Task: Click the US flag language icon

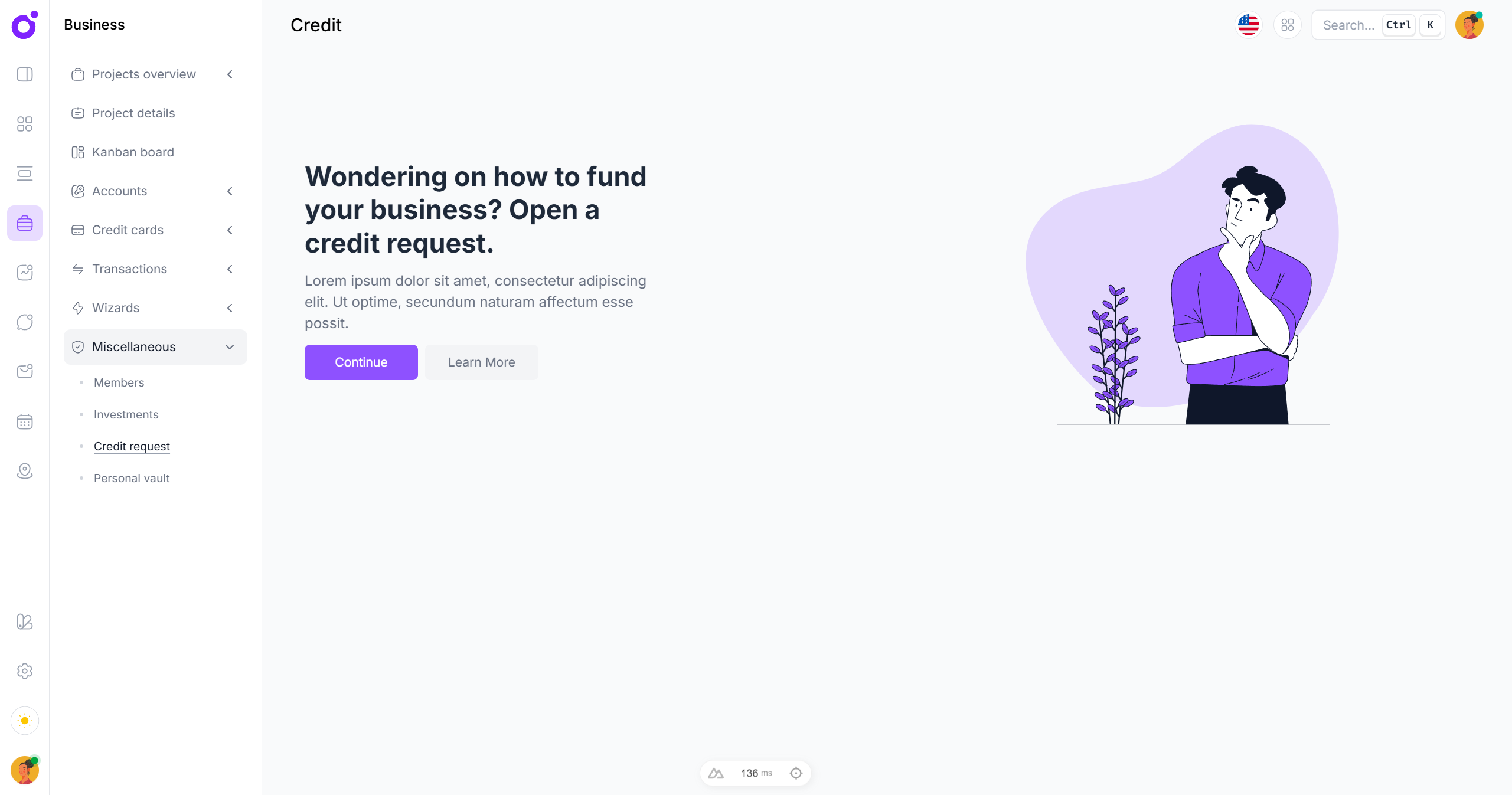Action: 1249,25
